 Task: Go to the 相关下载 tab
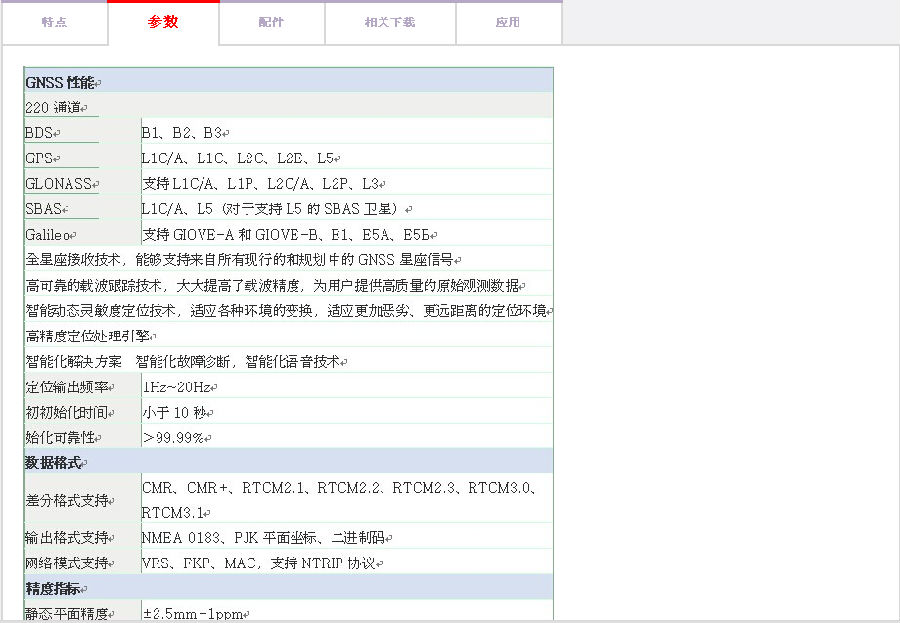point(390,23)
